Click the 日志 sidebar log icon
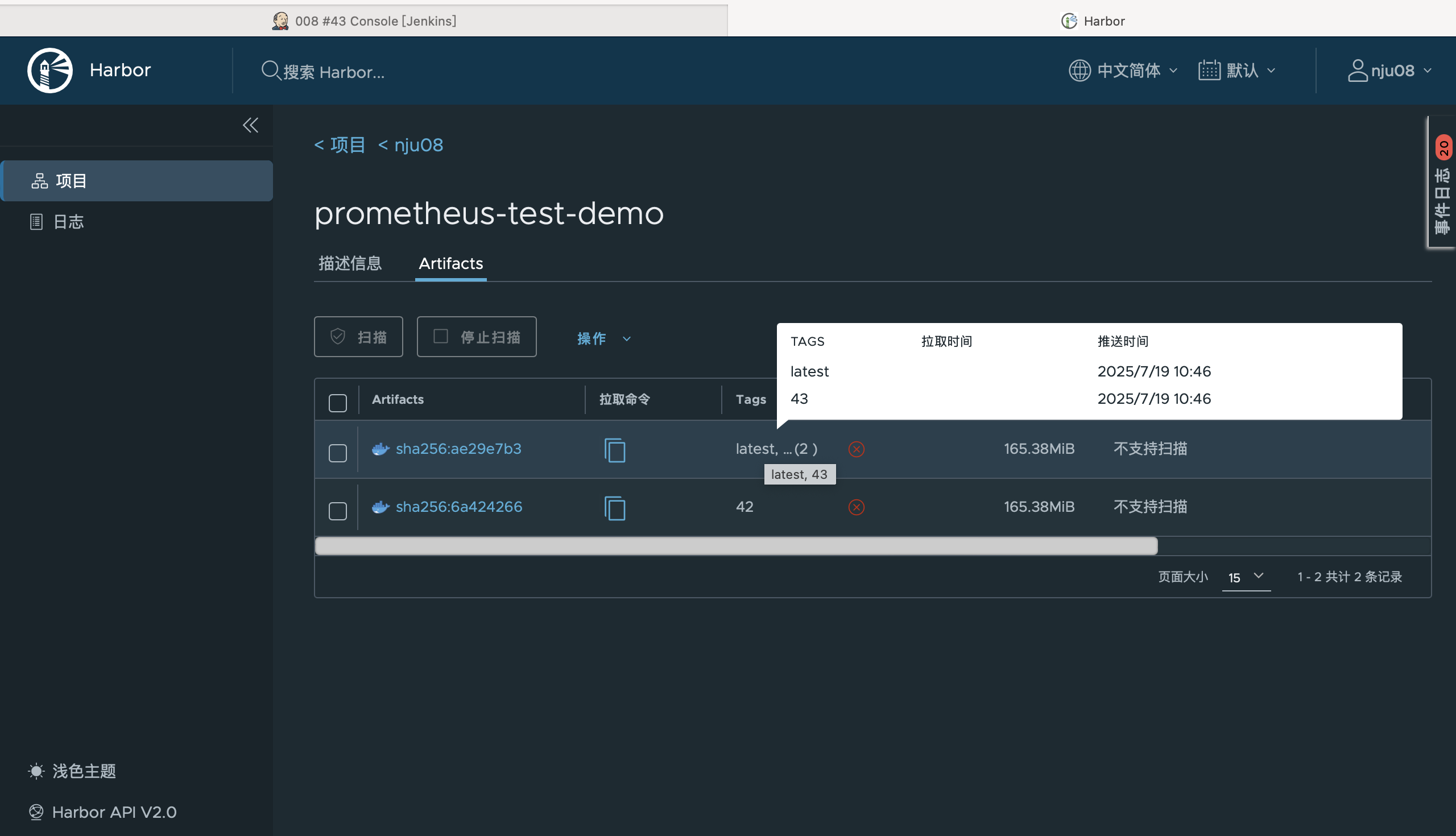Viewport: 1456px width, 836px height. 36,222
